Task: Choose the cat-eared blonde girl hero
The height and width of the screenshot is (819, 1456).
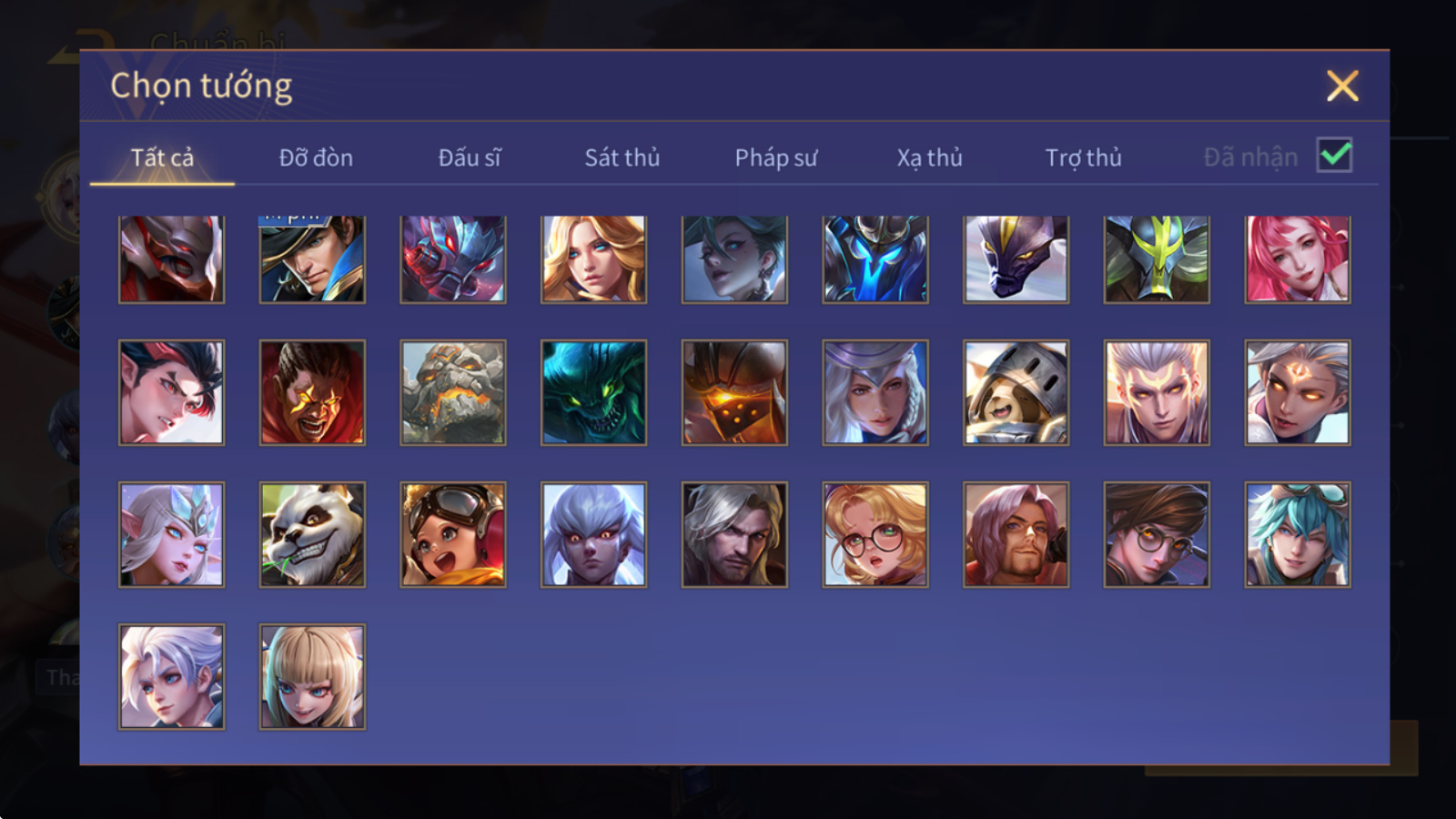Action: (312, 676)
